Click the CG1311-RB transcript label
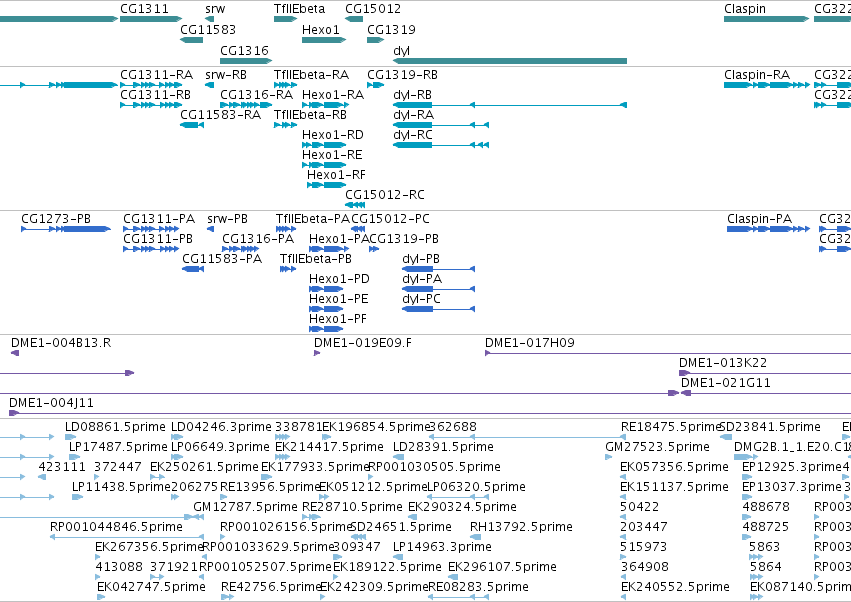The image size is (851, 602). pos(155,94)
